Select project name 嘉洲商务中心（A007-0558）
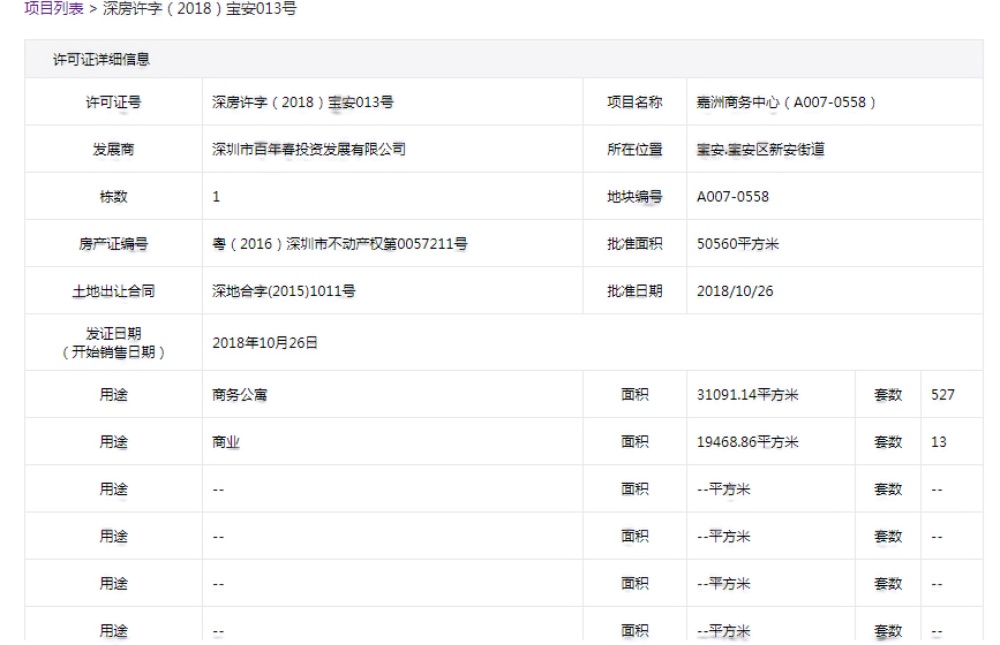The image size is (1000, 645). [x=786, y=102]
